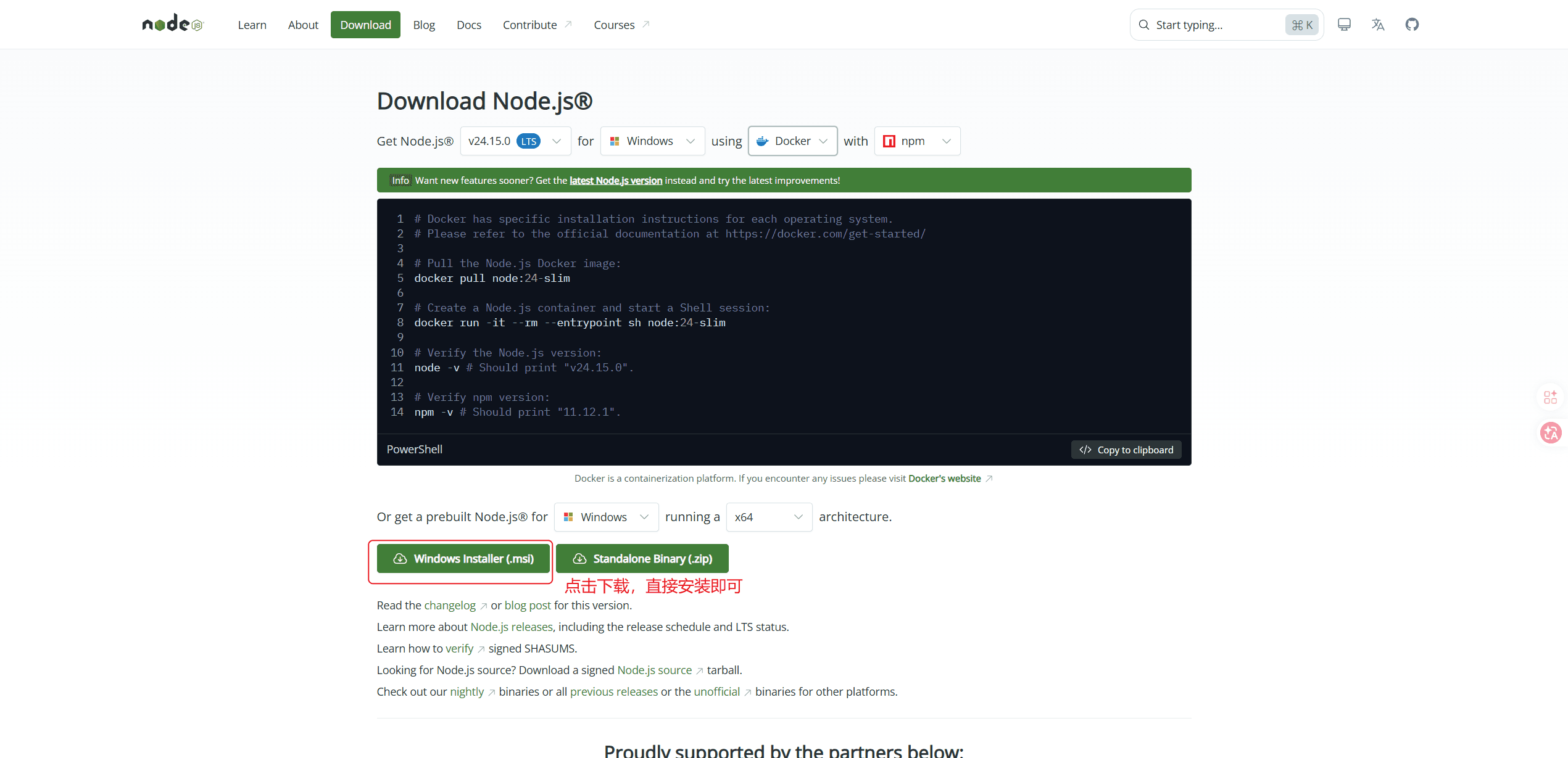Click the 'docker pull node:24-slim' code line
Image resolution: width=1568 pixels, height=758 pixels.
click(x=492, y=278)
